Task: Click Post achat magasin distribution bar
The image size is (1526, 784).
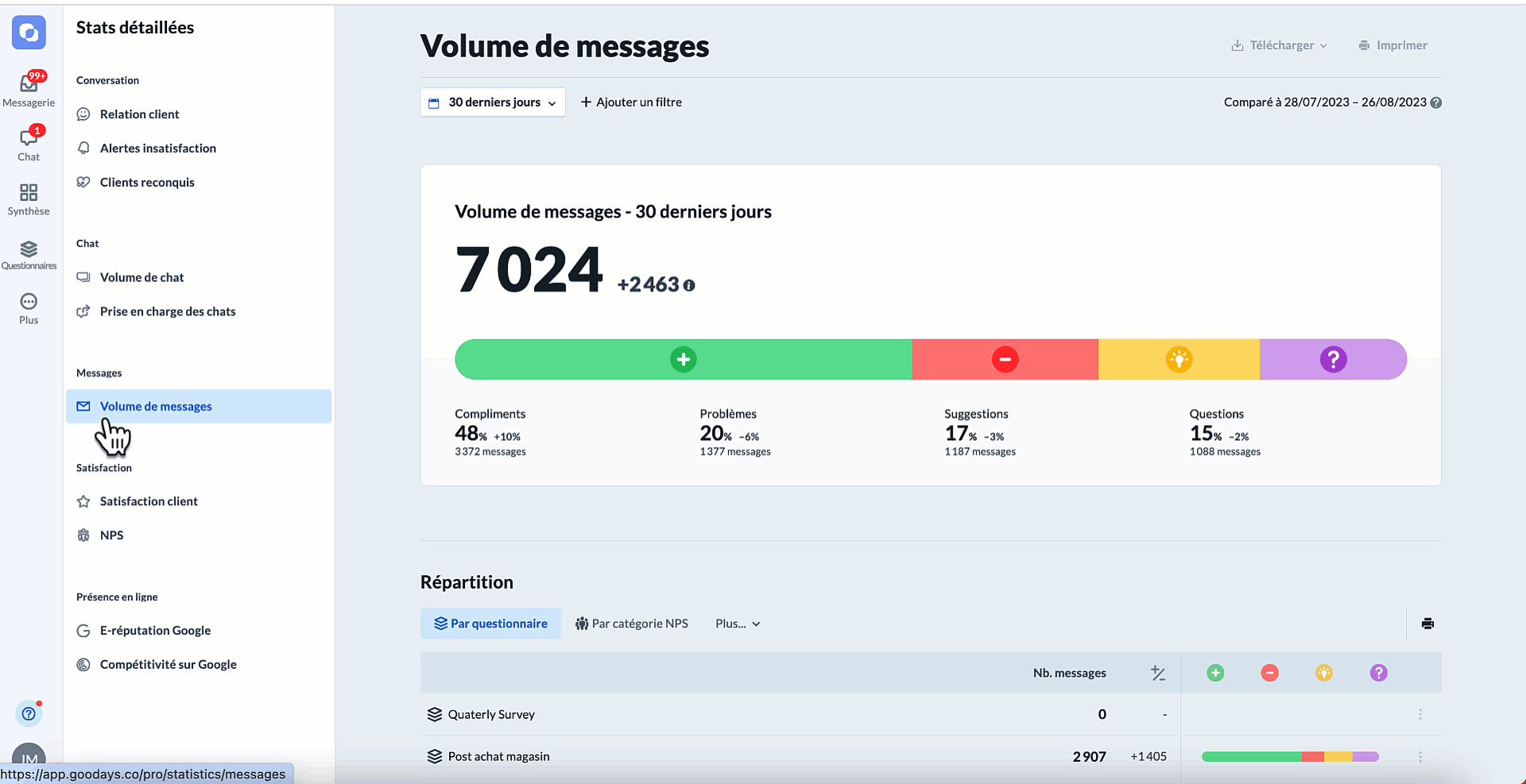Action: click(1290, 757)
